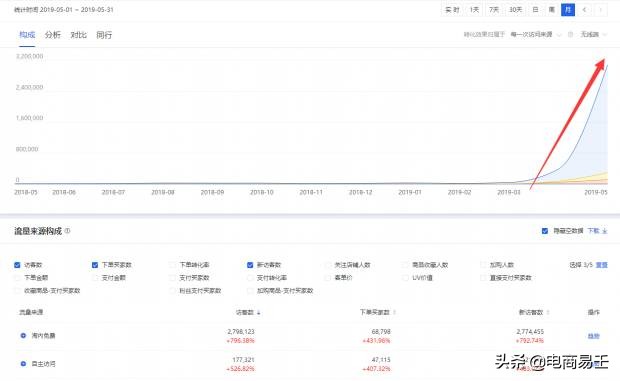Click the 2,774,455 new visitors value
This screenshot has width=620, height=381.
(530, 332)
